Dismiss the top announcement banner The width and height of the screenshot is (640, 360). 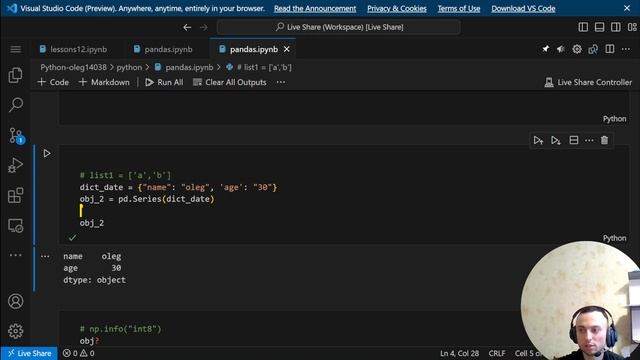click(627, 8)
